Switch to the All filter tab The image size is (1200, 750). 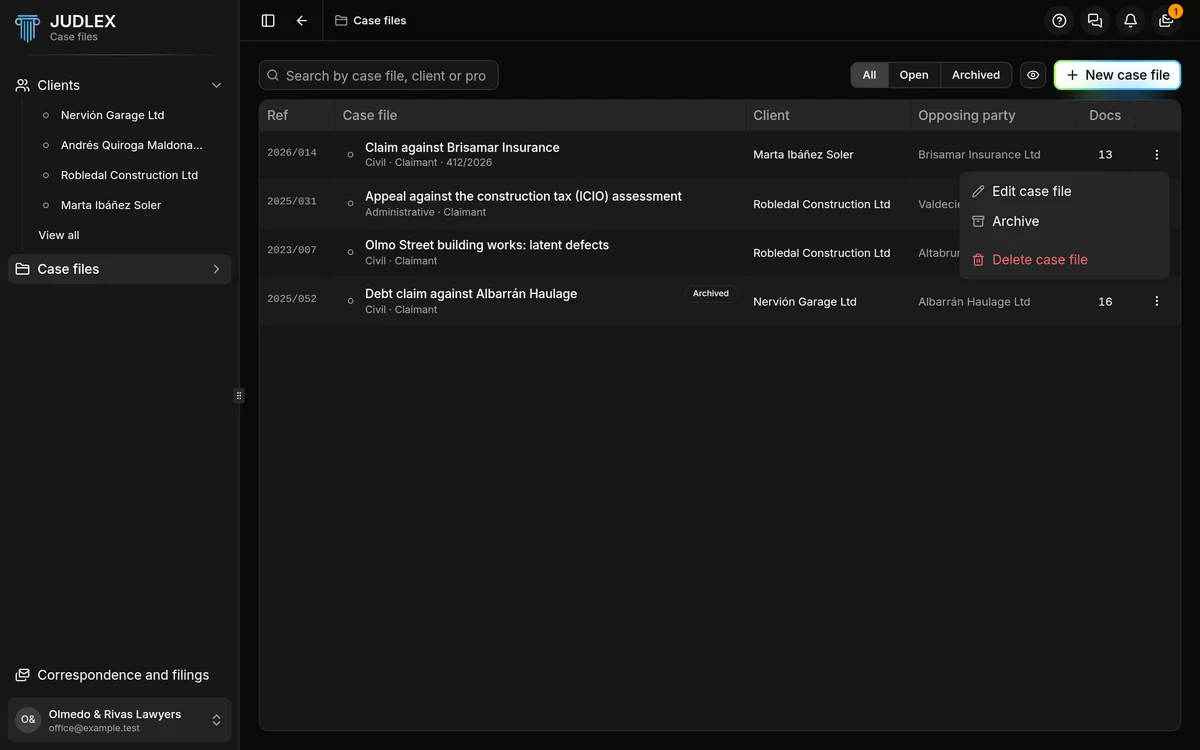pyautogui.click(x=869, y=75)
